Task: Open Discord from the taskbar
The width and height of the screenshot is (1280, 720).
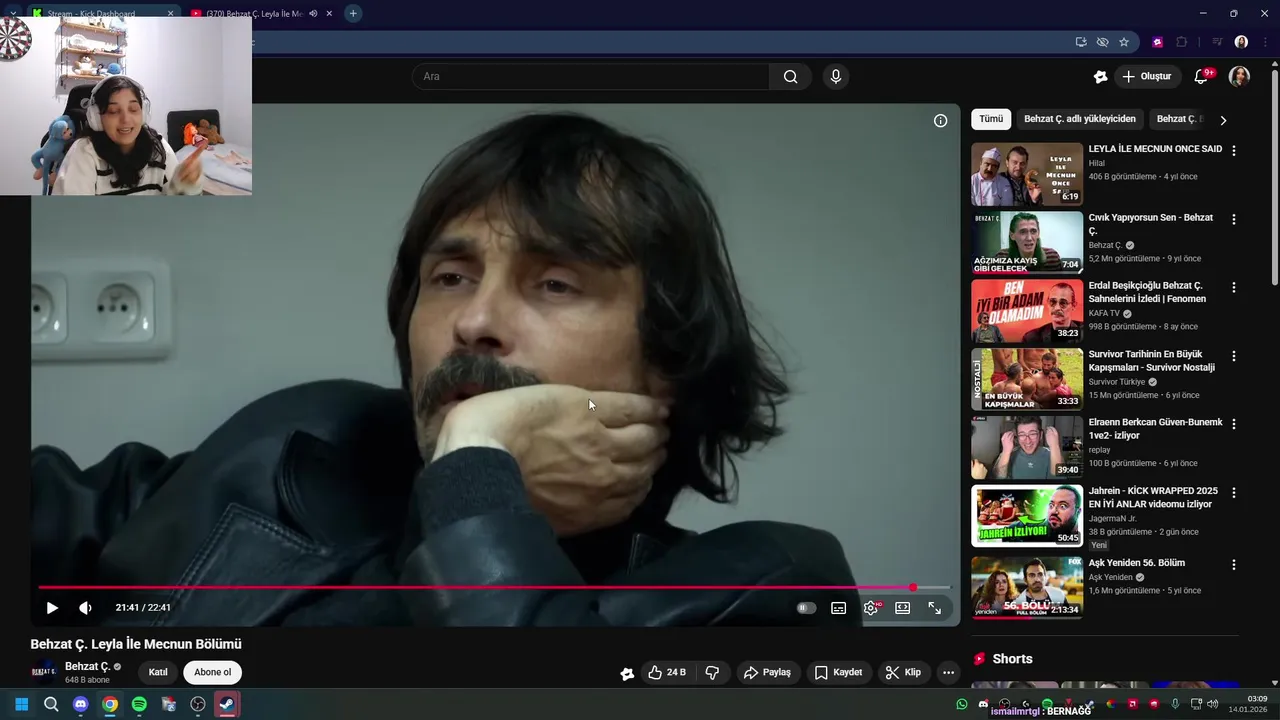Action: (81, 704)
